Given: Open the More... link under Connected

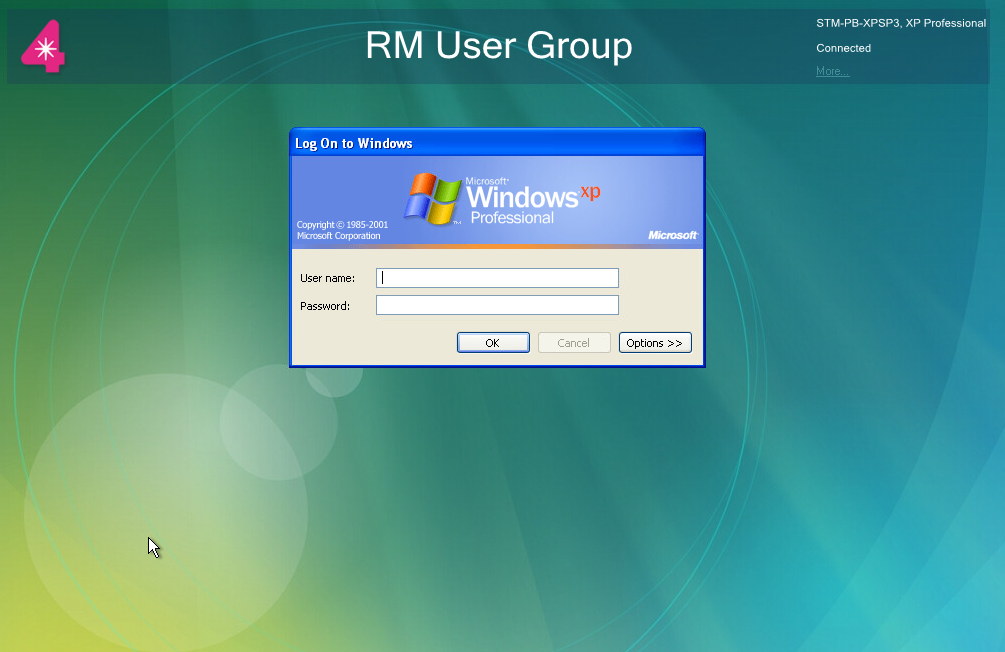Looking at the screenshot, I should coord(833,71).
